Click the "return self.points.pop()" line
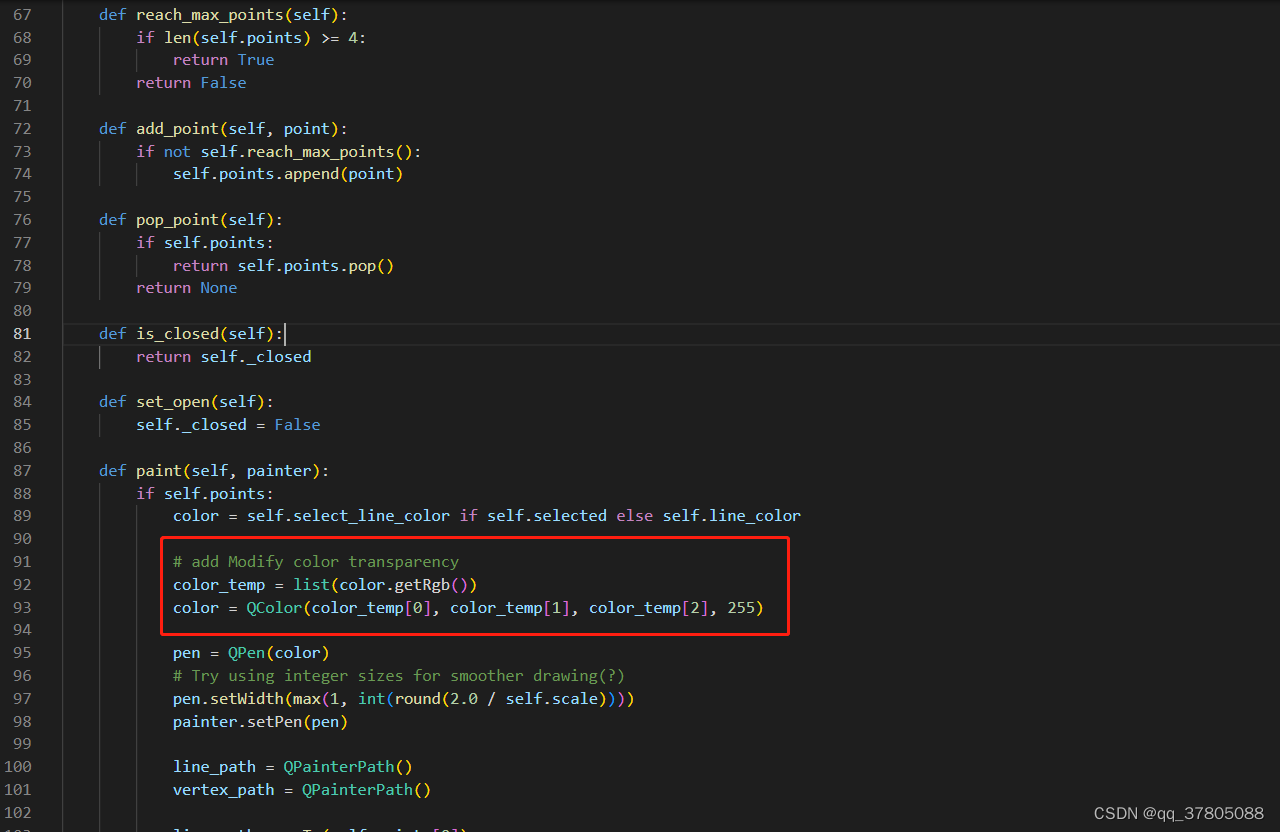The width and height of the screenshot is (1280, 832). coord(284,266)
